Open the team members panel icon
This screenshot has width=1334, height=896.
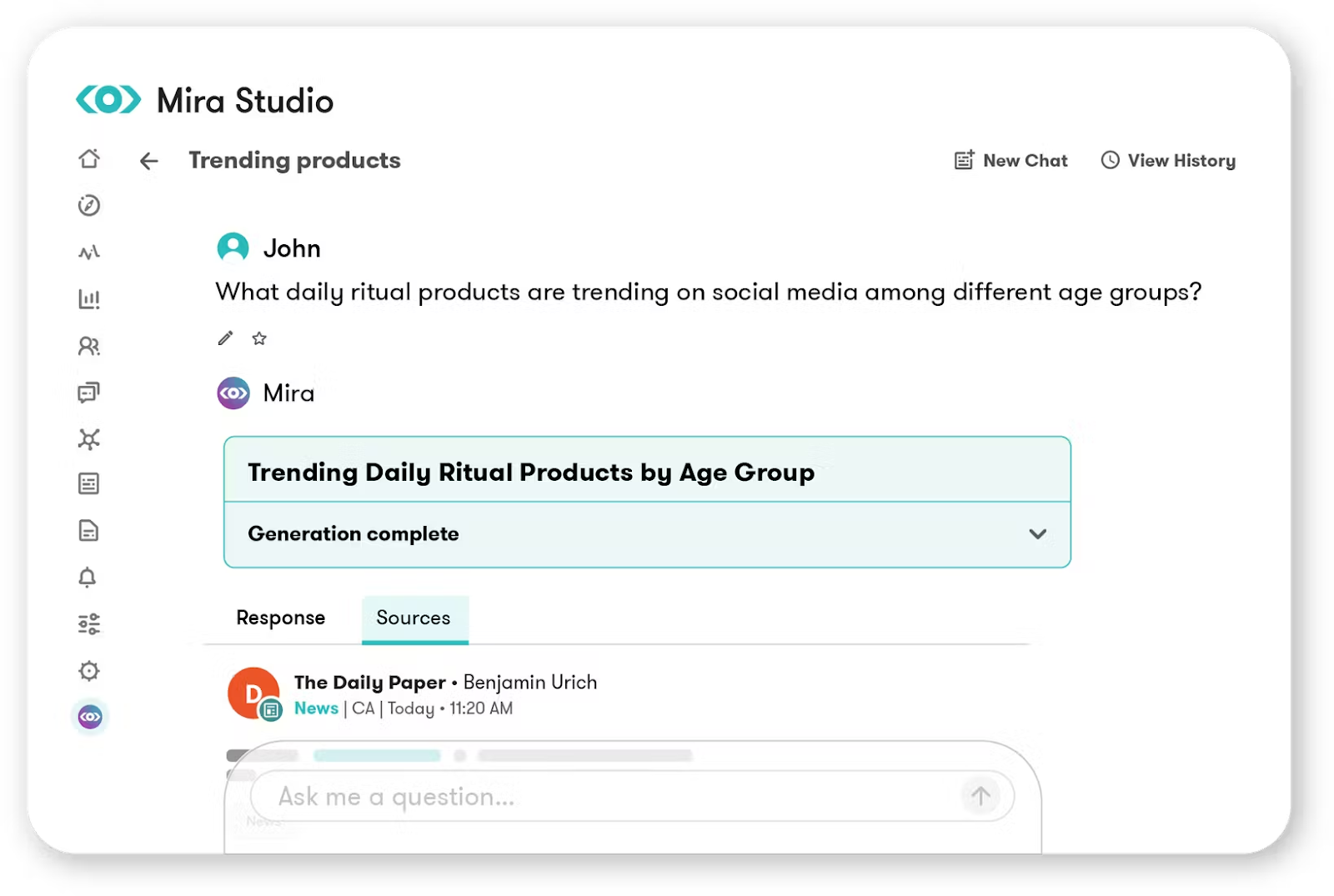coord(89,346)
